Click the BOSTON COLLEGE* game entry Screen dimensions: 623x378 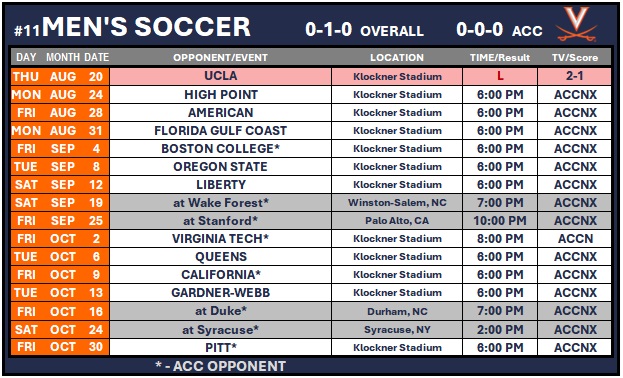[221, 149]
